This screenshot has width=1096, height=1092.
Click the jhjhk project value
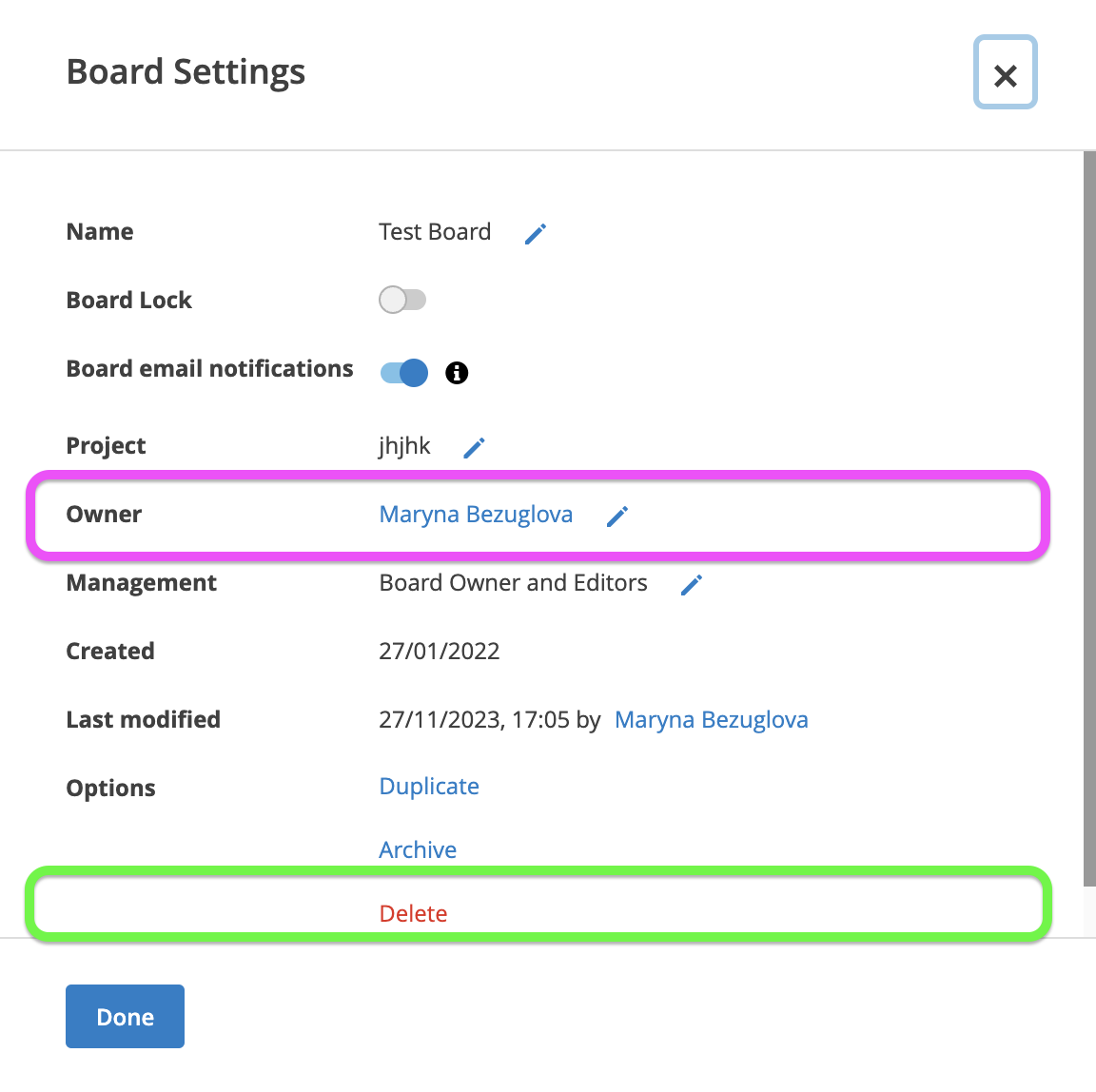click(x=404, y=446)
